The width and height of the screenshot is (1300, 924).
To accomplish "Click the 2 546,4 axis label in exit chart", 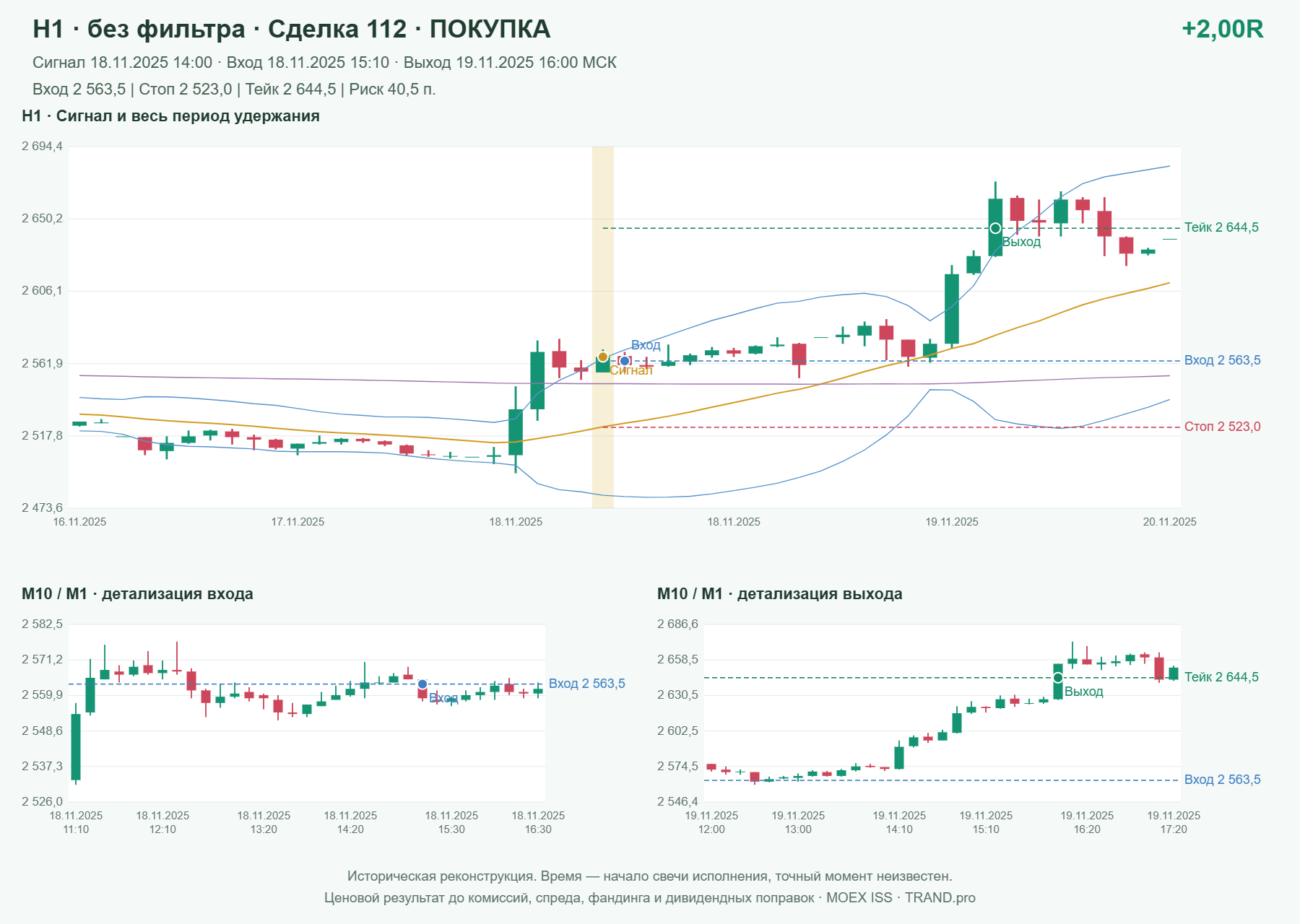I will (677, 802).
